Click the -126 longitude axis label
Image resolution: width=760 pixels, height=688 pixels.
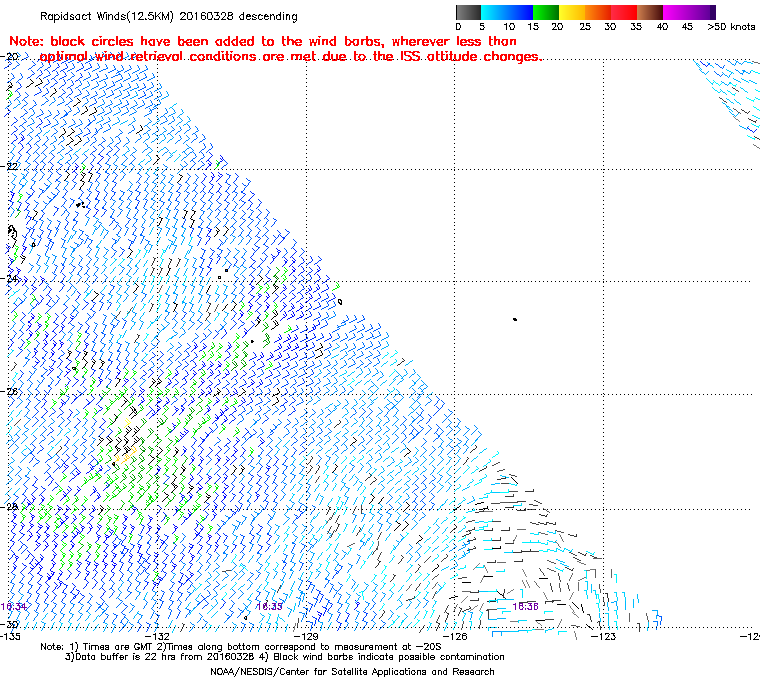(455, 636)
